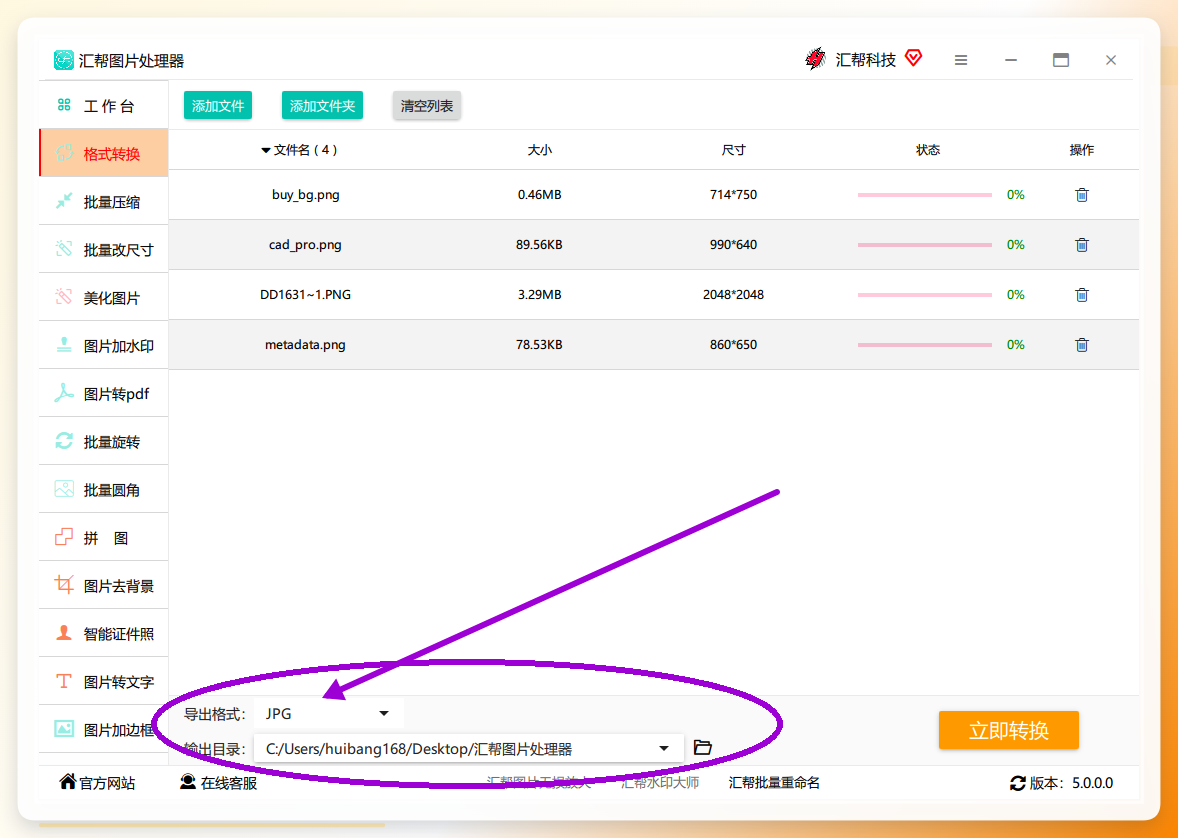Click the 拼图 label text
The width and height of the screenshot is (1178, 838).
106,538
